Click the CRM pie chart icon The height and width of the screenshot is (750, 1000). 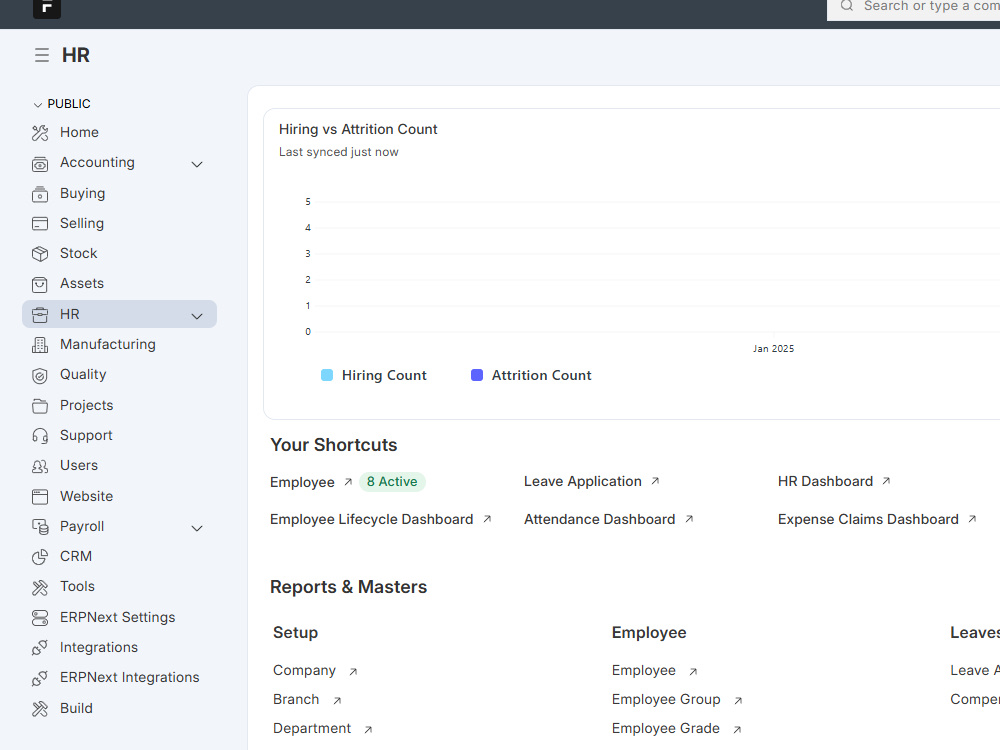(40, 557)
